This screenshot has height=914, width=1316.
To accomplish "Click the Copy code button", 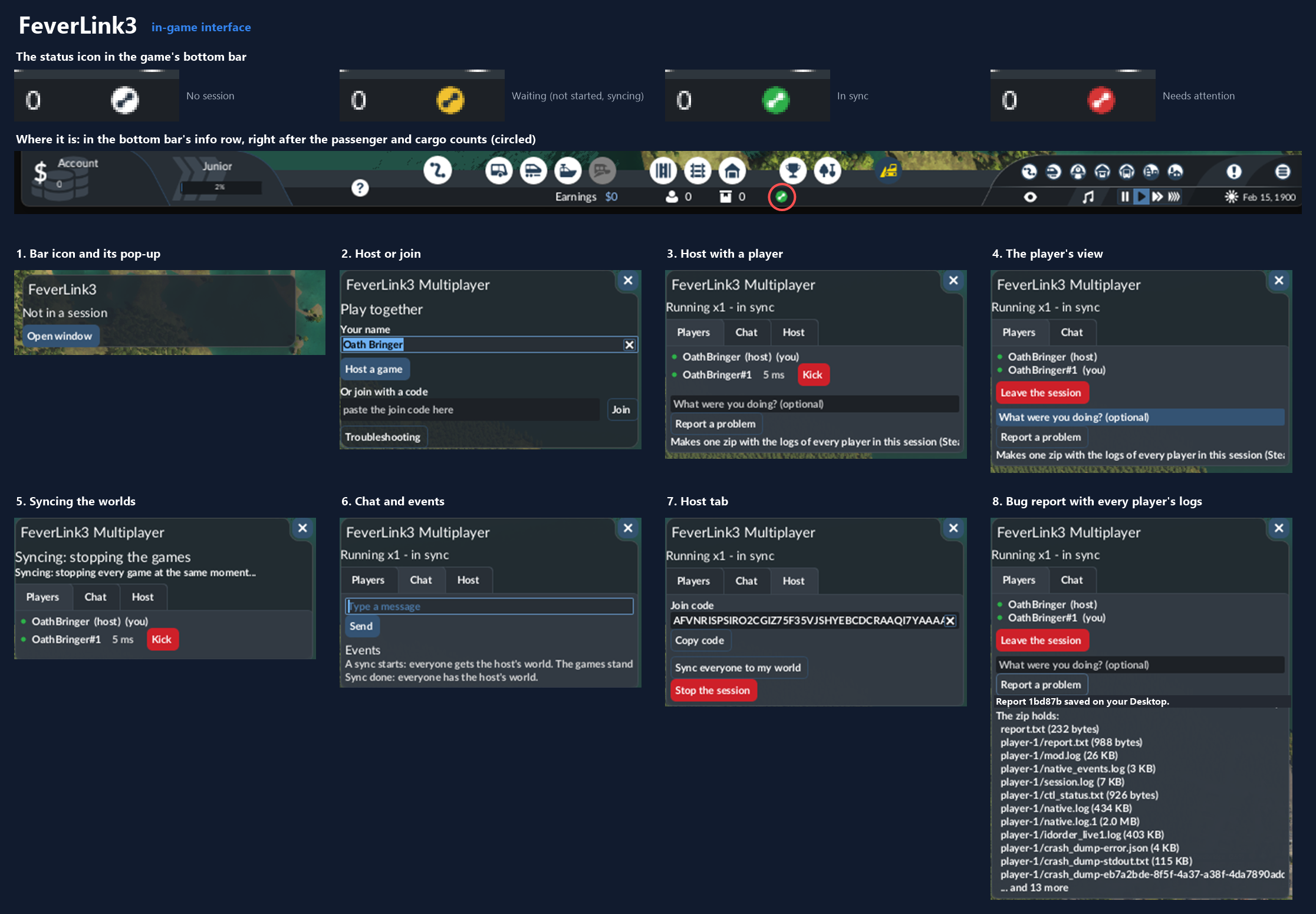I will click(700, 640).
